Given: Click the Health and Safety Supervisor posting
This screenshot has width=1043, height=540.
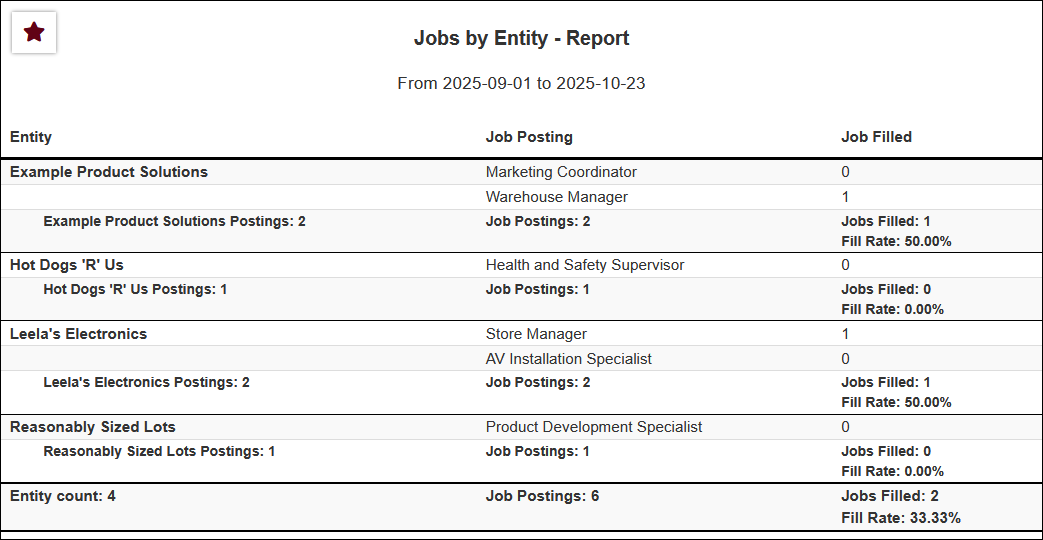Looking at the screenshot, I should pos(585,265).
